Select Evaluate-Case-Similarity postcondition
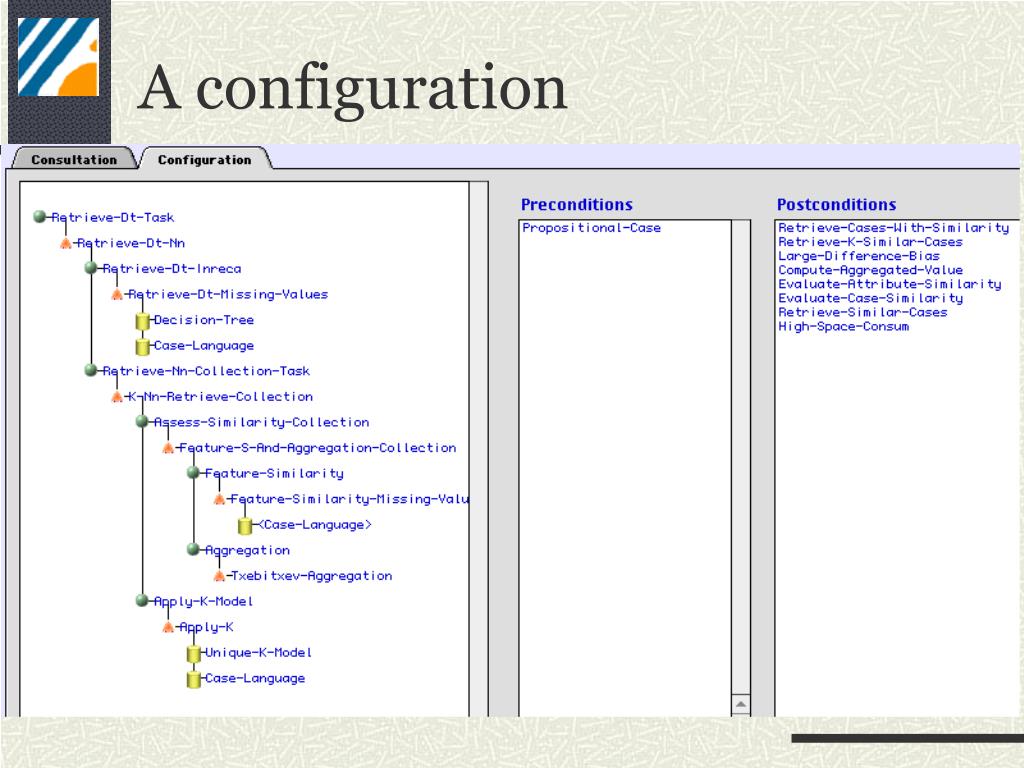The image size is (1024, 768). [870, 298]
